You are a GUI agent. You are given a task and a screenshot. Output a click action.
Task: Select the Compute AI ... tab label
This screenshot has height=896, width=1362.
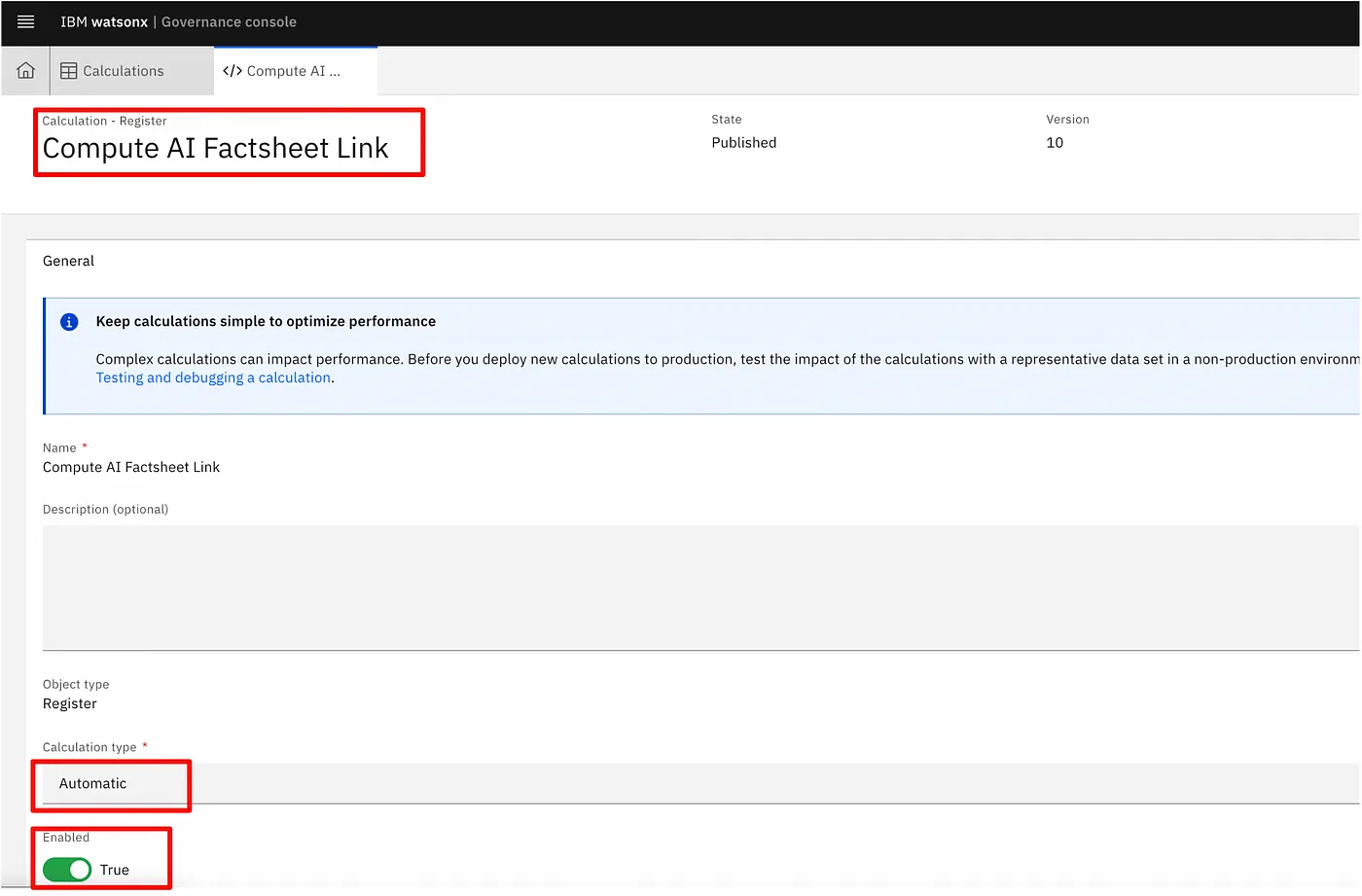(293, 71)
